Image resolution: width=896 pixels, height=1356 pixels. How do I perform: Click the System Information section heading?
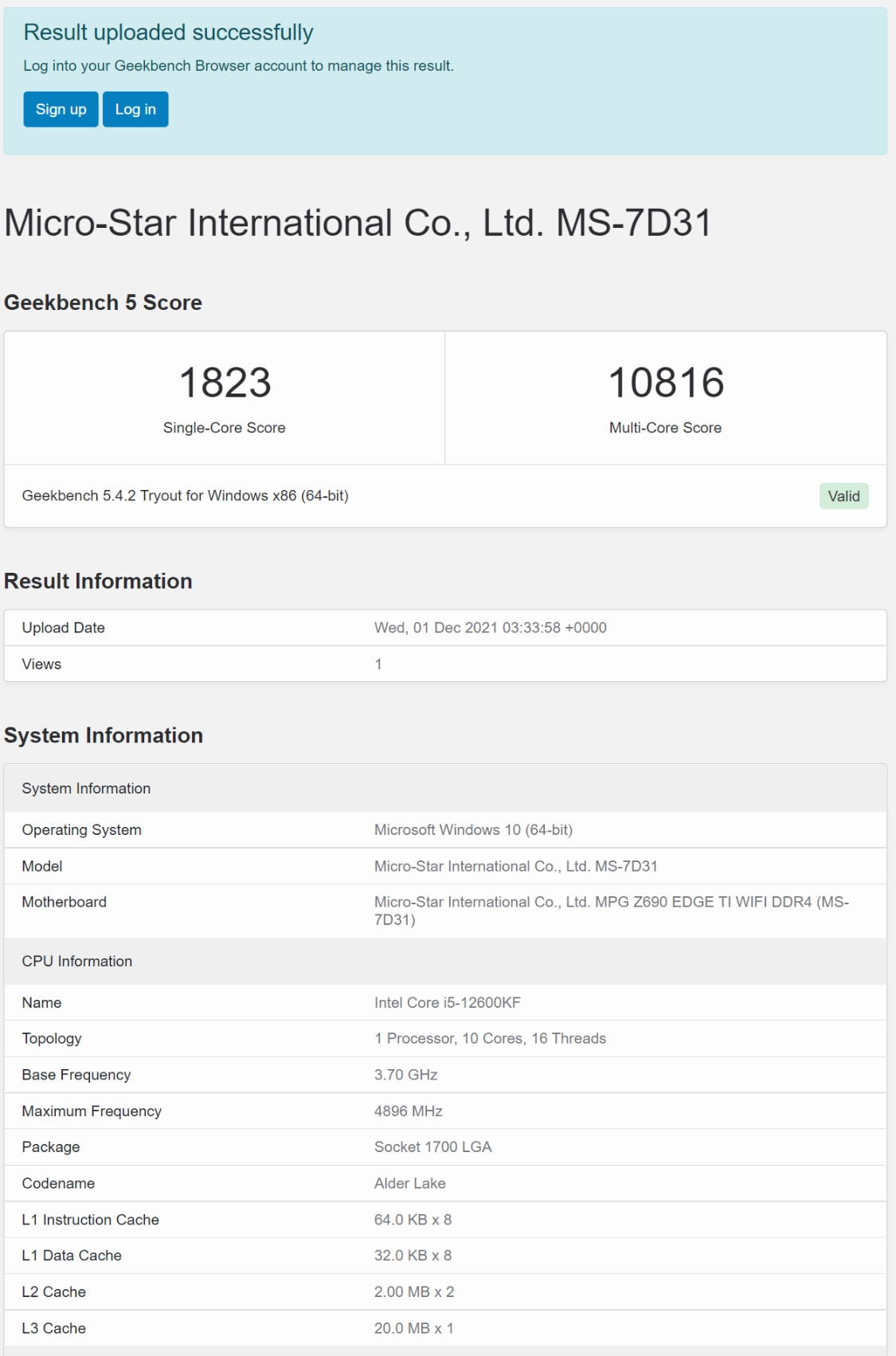(x=104, y=735)
